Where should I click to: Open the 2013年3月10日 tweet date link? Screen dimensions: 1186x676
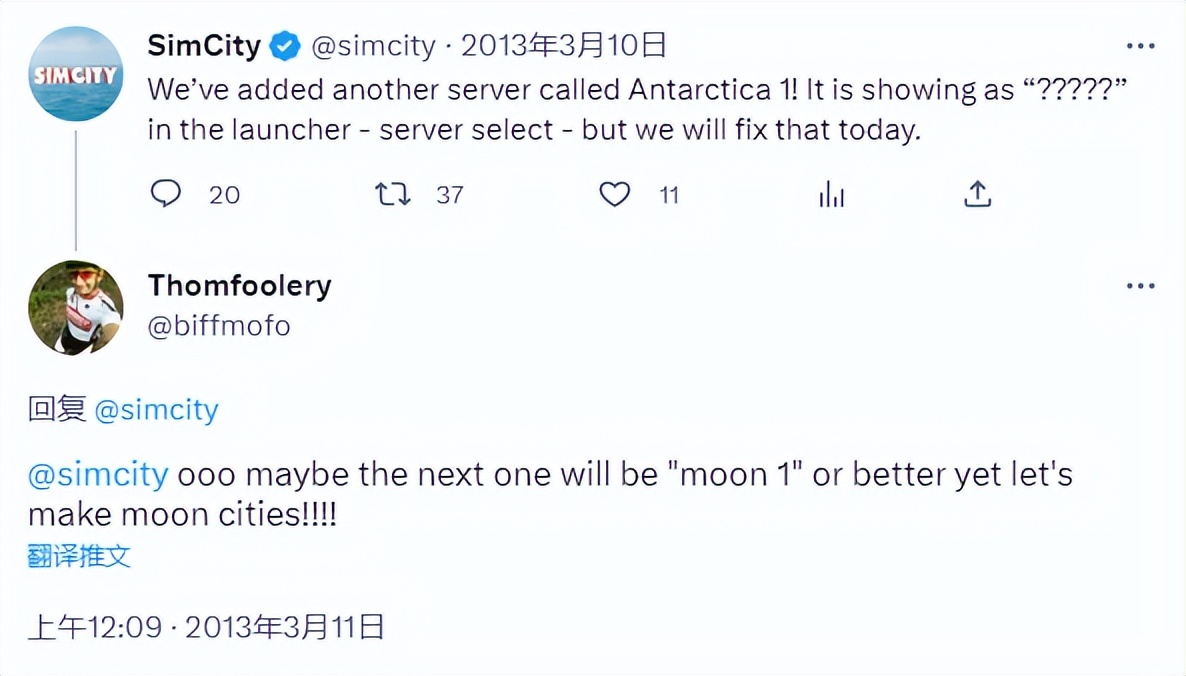[564, 46]
